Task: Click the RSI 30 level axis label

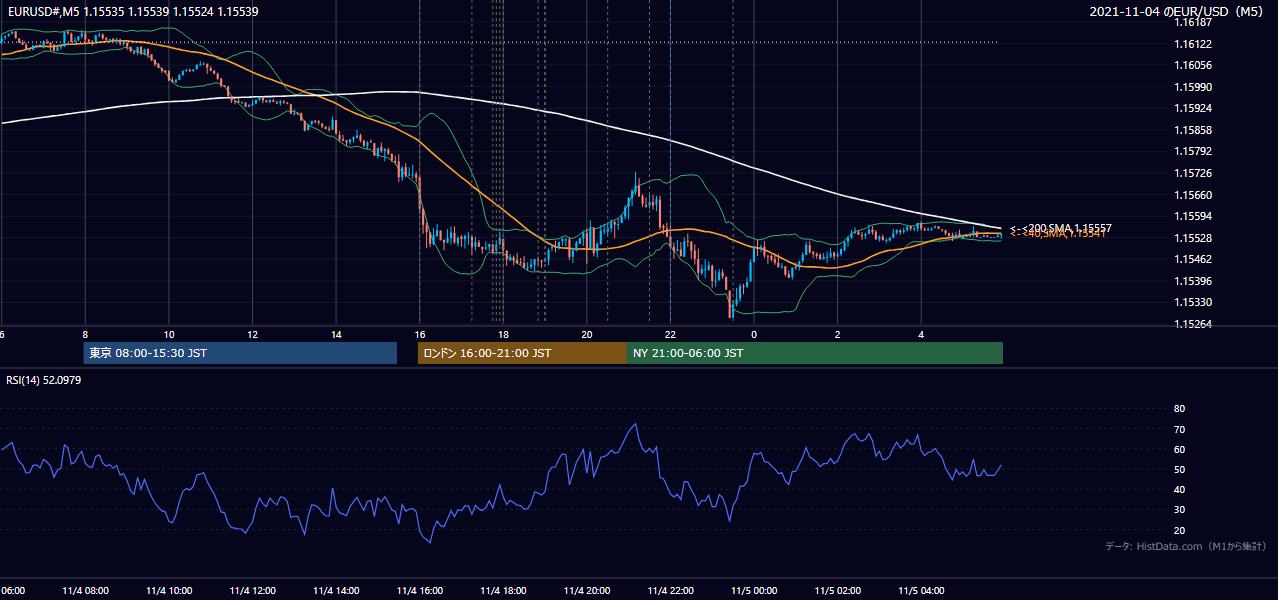Action: [x=1179, y=509]
